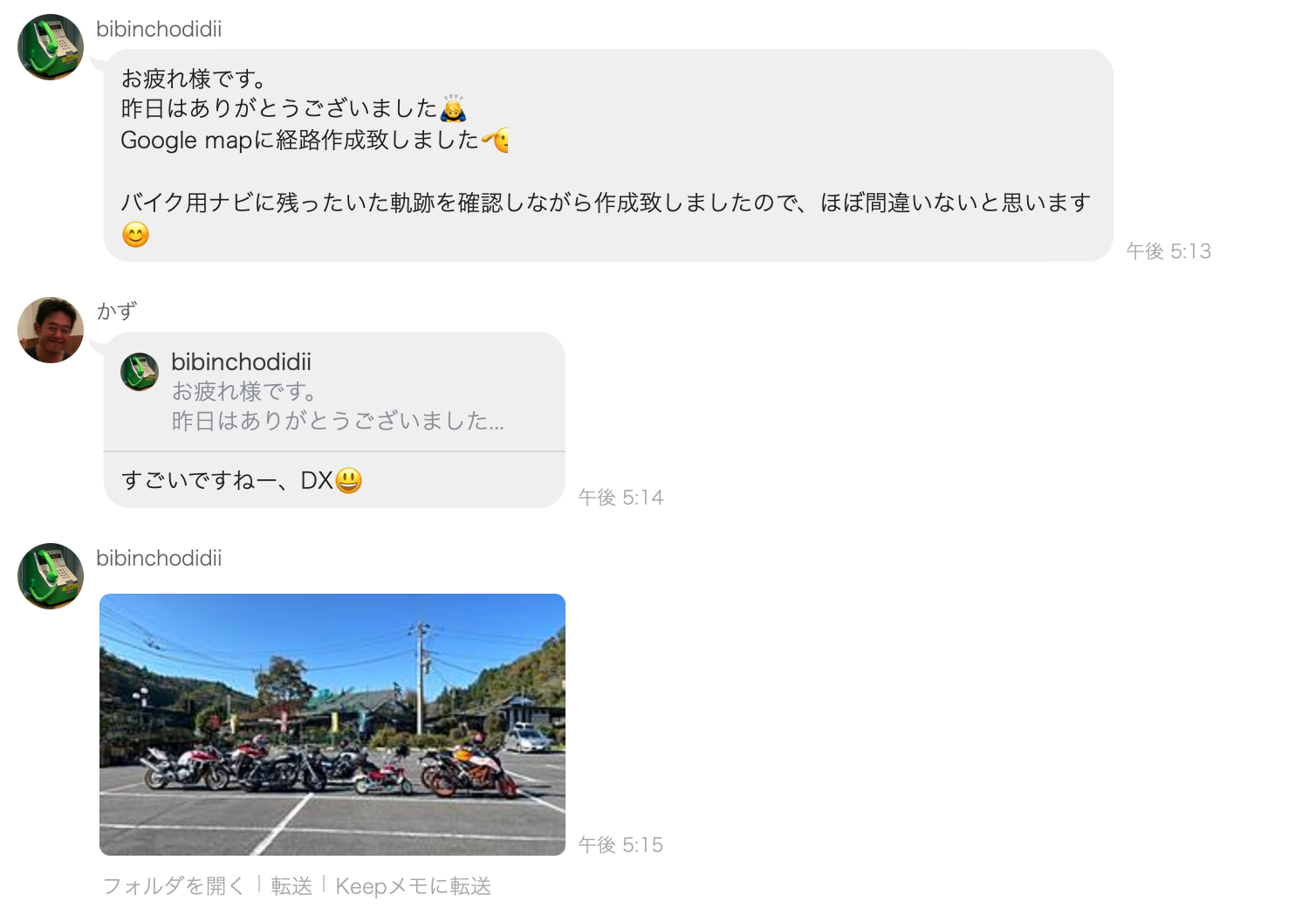
Task: Click sender name bibinchodidii above first message
Action: pos(159,29)
